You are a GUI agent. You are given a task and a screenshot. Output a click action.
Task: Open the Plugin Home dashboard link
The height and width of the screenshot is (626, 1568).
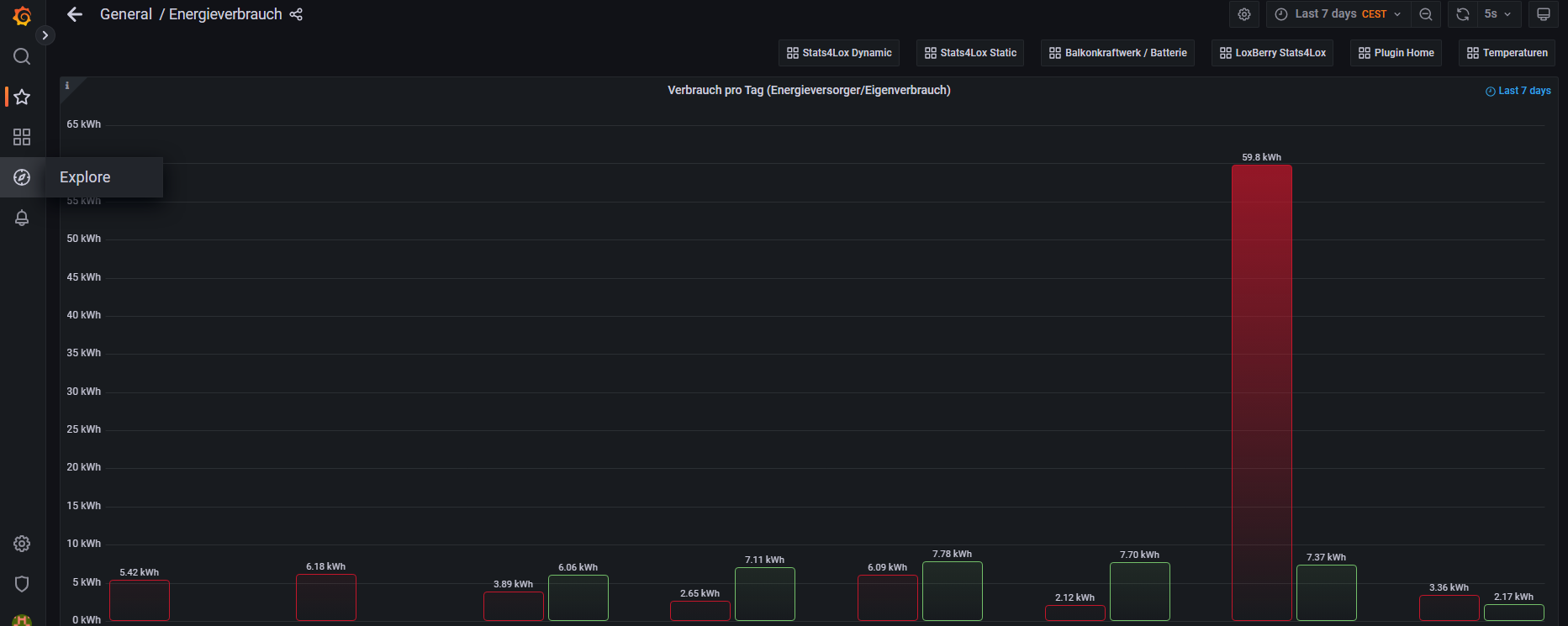click(1396, 53)
